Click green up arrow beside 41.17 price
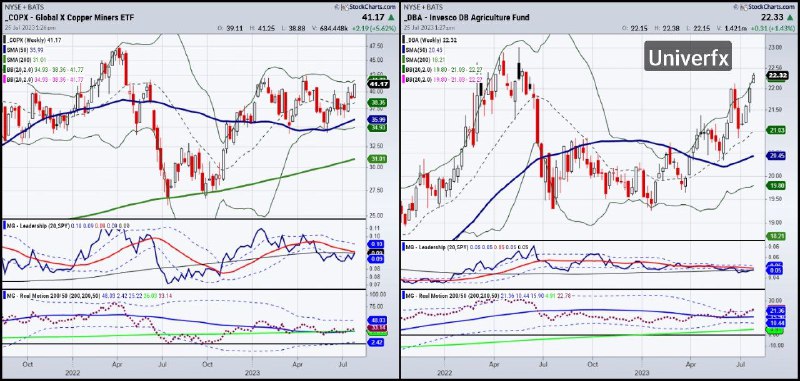 tap(392, 17)
